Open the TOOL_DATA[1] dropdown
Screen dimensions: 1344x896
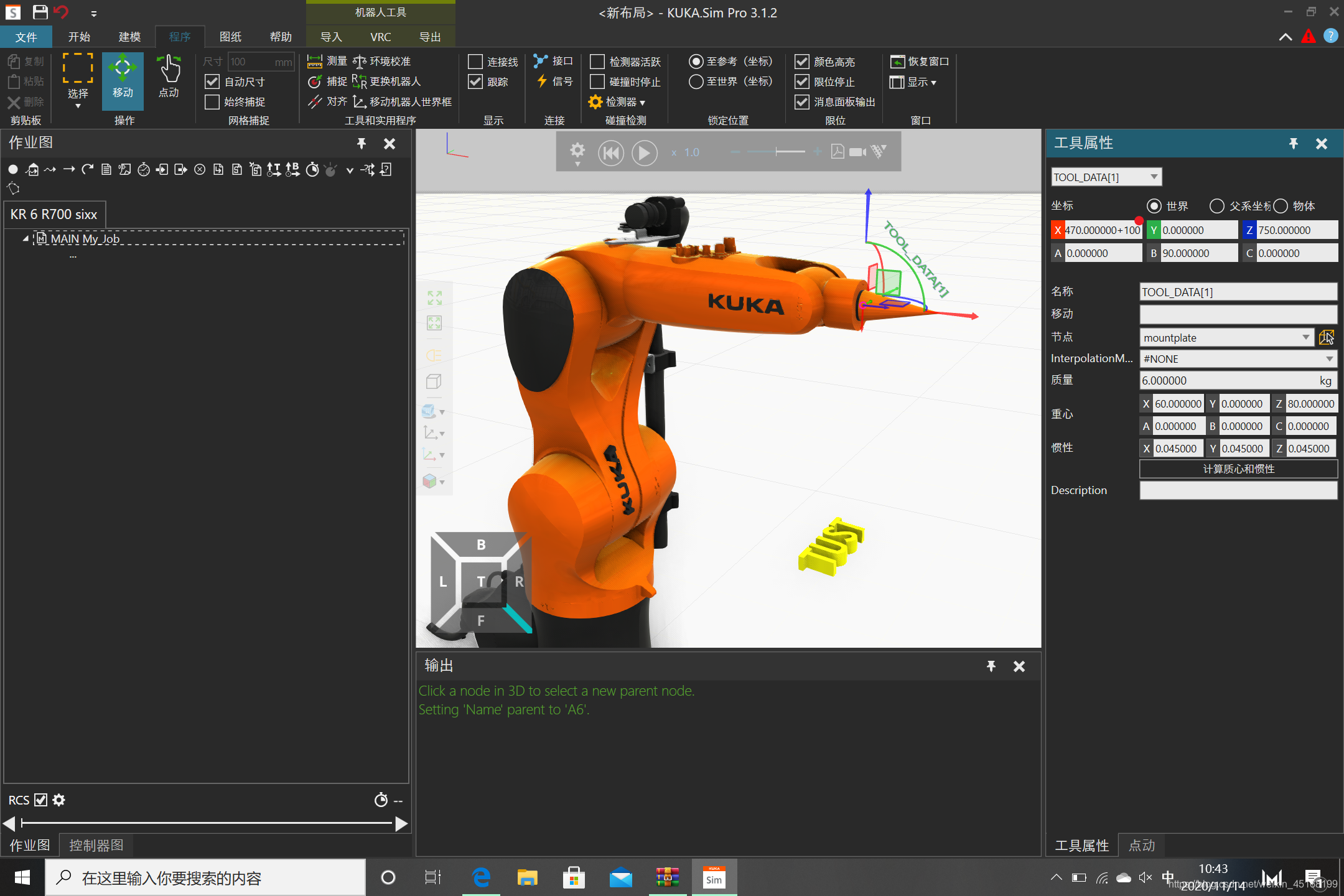(x=1154, y=177)
